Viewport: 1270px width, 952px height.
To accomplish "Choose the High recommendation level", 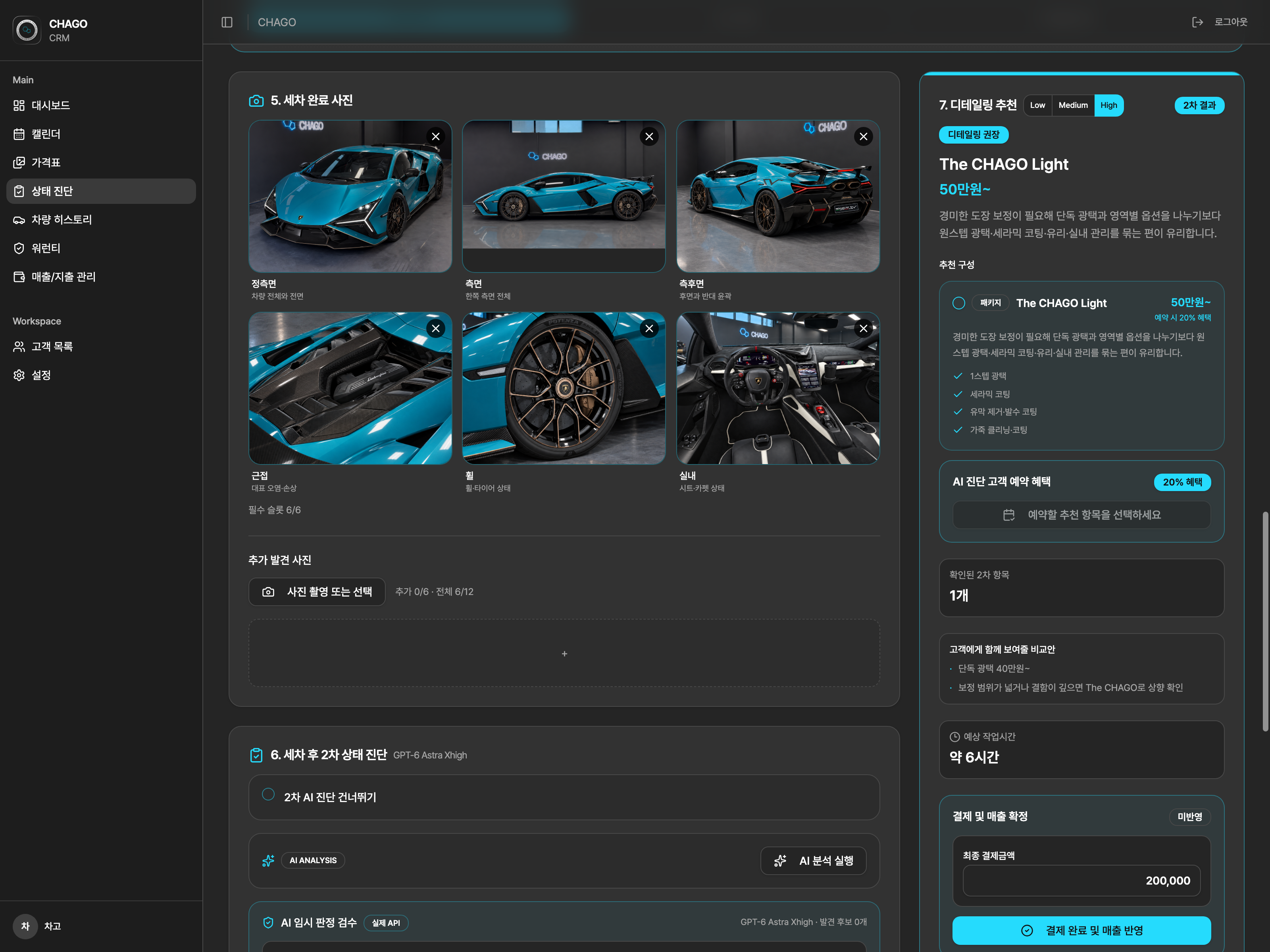I will tap(1108, 106).
